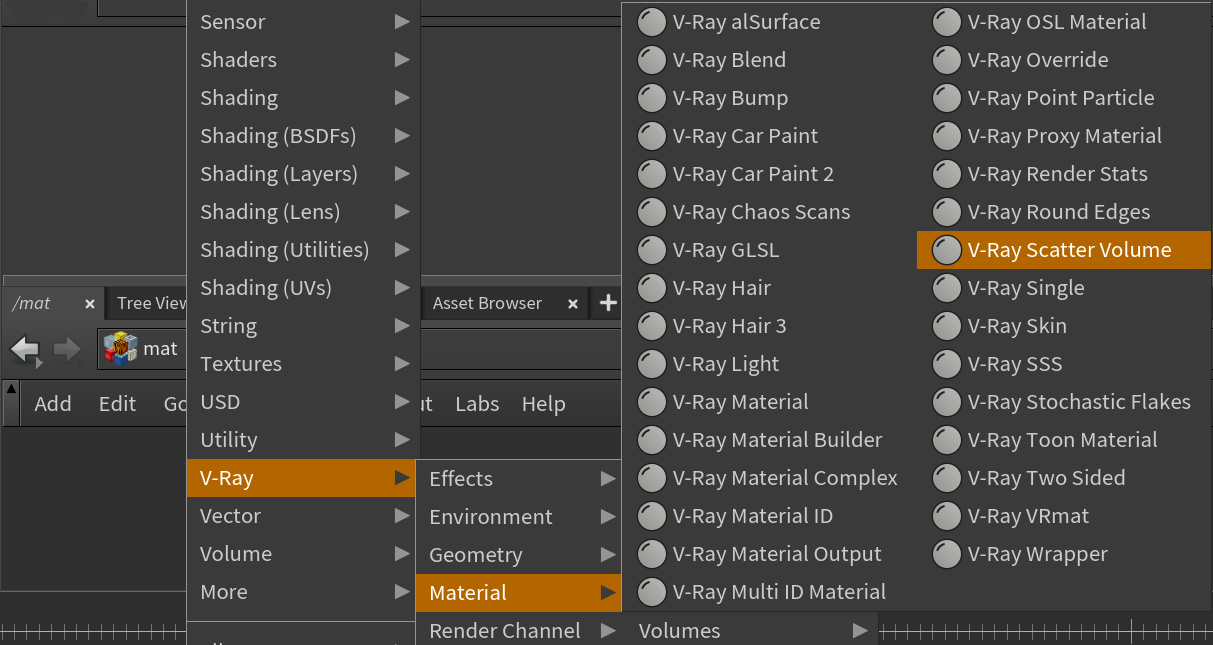Go forward with the right arrow button
Viewport: 1213px width, 645px height.
point(67,349)
